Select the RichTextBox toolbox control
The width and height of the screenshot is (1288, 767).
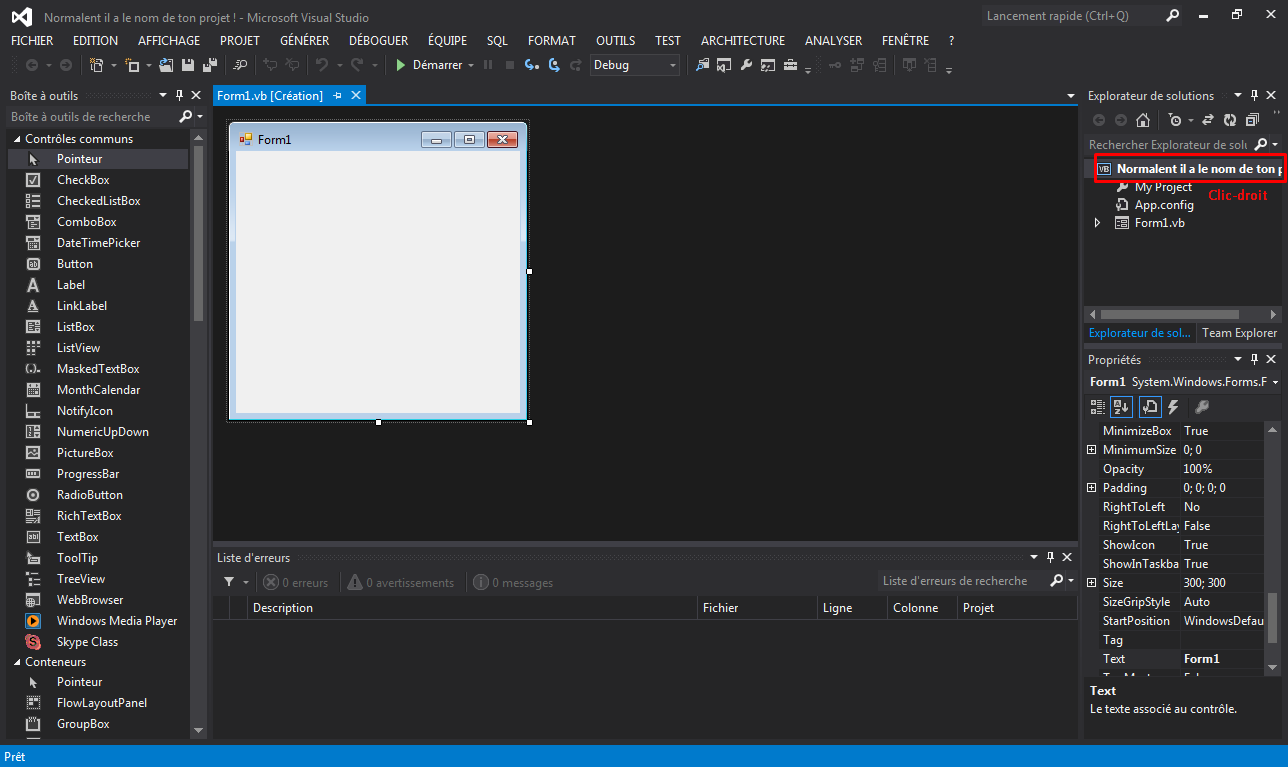tap(98, 516)
